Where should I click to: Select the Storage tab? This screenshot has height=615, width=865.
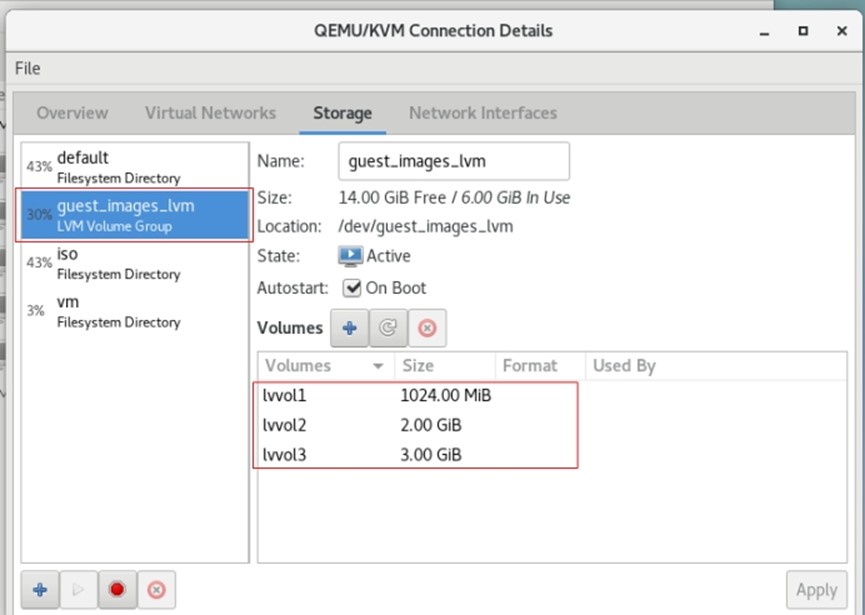coord(343,113)
